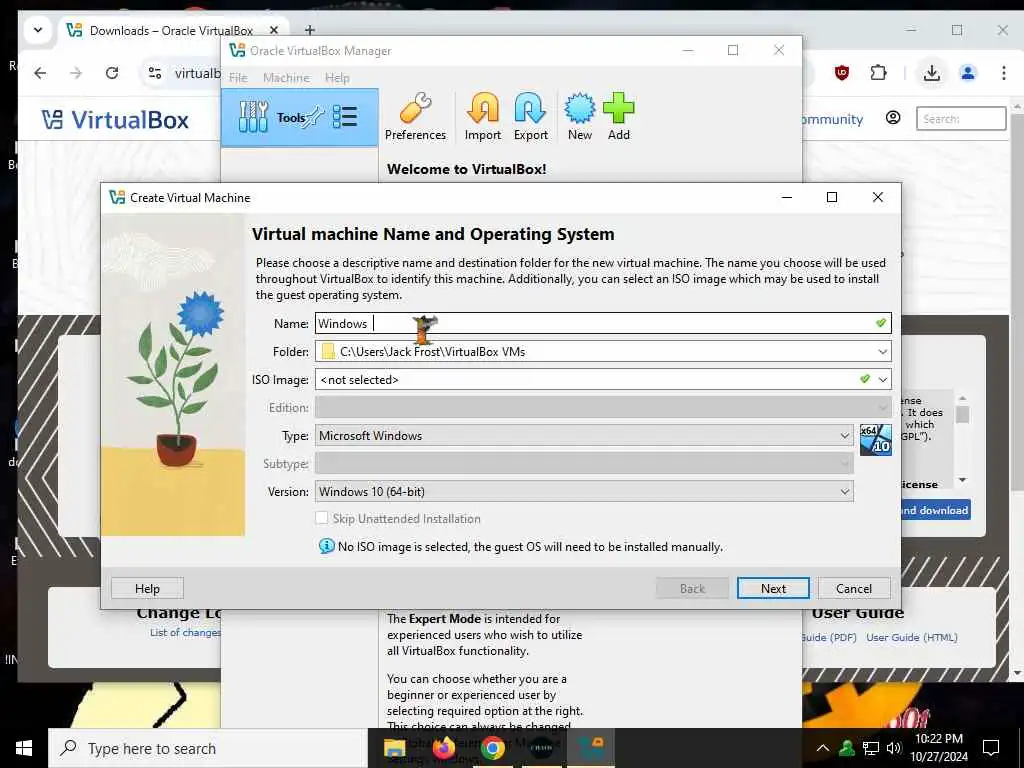The image size is (1024, 768).
Task: Open the Tools list menu icon
Action: click(x=345, y=118)
